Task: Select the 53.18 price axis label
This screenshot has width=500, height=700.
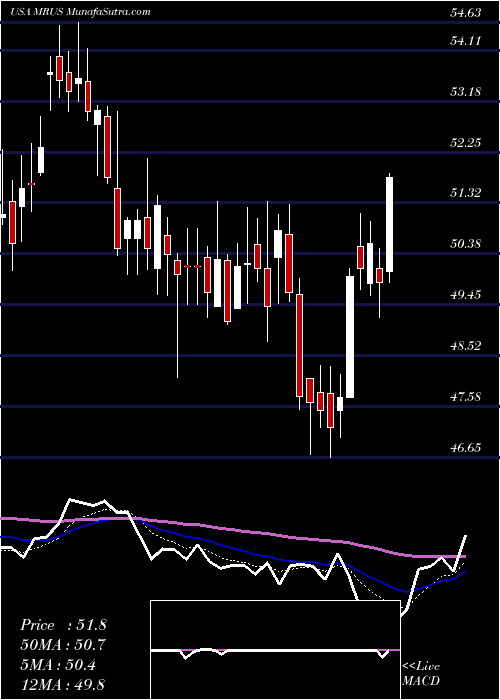Action: (465, 92)
